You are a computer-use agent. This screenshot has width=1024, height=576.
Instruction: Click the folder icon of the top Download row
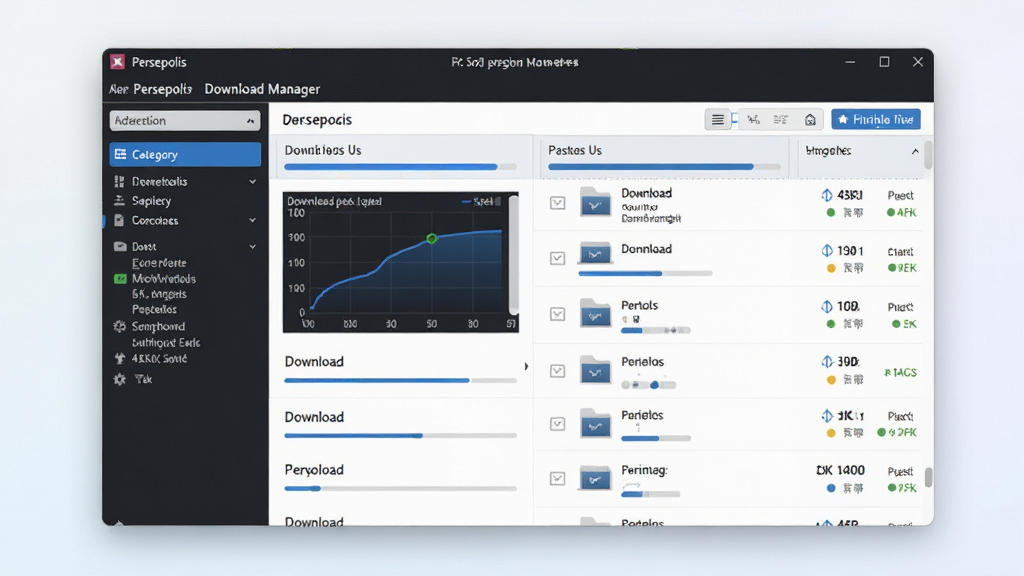[596, 202]
